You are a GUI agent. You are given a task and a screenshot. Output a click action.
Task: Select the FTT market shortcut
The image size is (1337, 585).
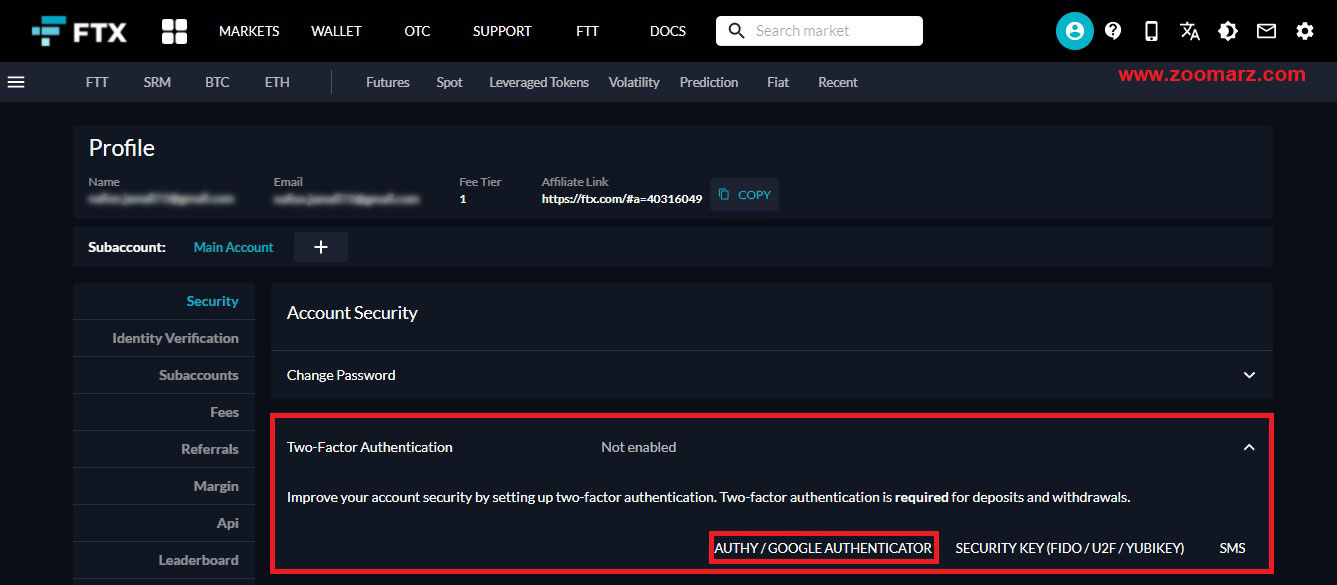click(x=97, y=82)
